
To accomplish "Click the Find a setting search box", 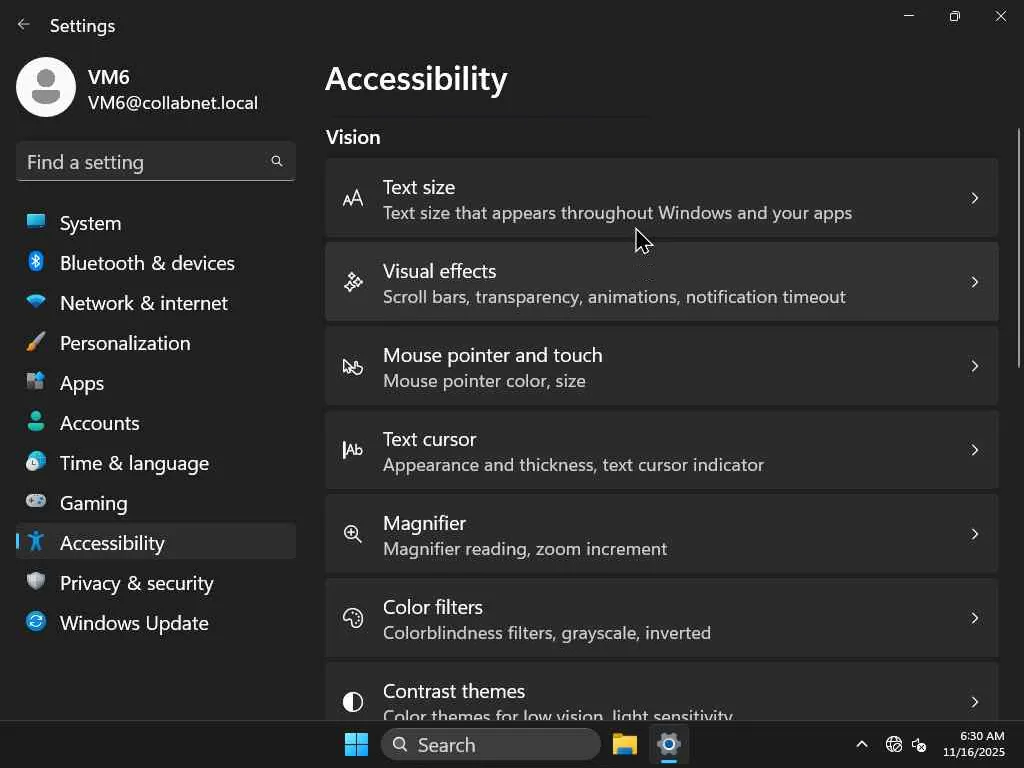I will (145, 162).
